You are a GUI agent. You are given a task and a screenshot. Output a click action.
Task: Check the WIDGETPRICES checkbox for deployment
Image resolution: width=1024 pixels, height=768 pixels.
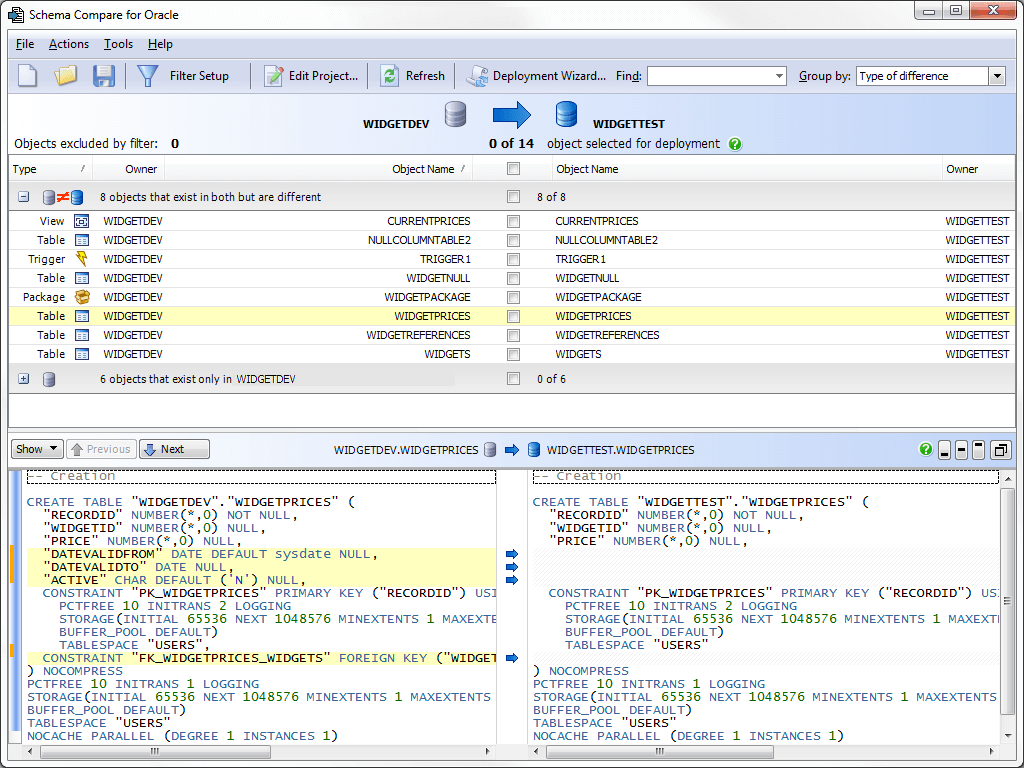[x=513, y=316]
